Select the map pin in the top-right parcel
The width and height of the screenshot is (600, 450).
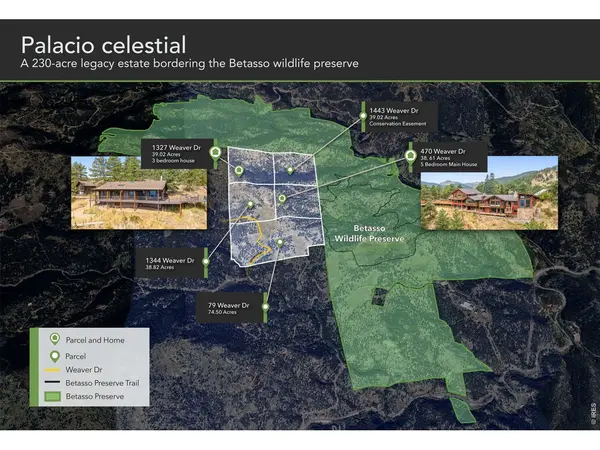point(290,170)
